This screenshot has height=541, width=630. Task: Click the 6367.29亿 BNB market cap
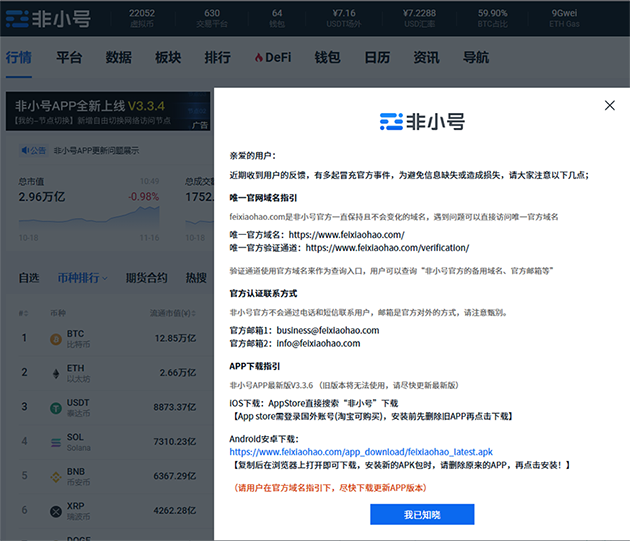[174, 476]
